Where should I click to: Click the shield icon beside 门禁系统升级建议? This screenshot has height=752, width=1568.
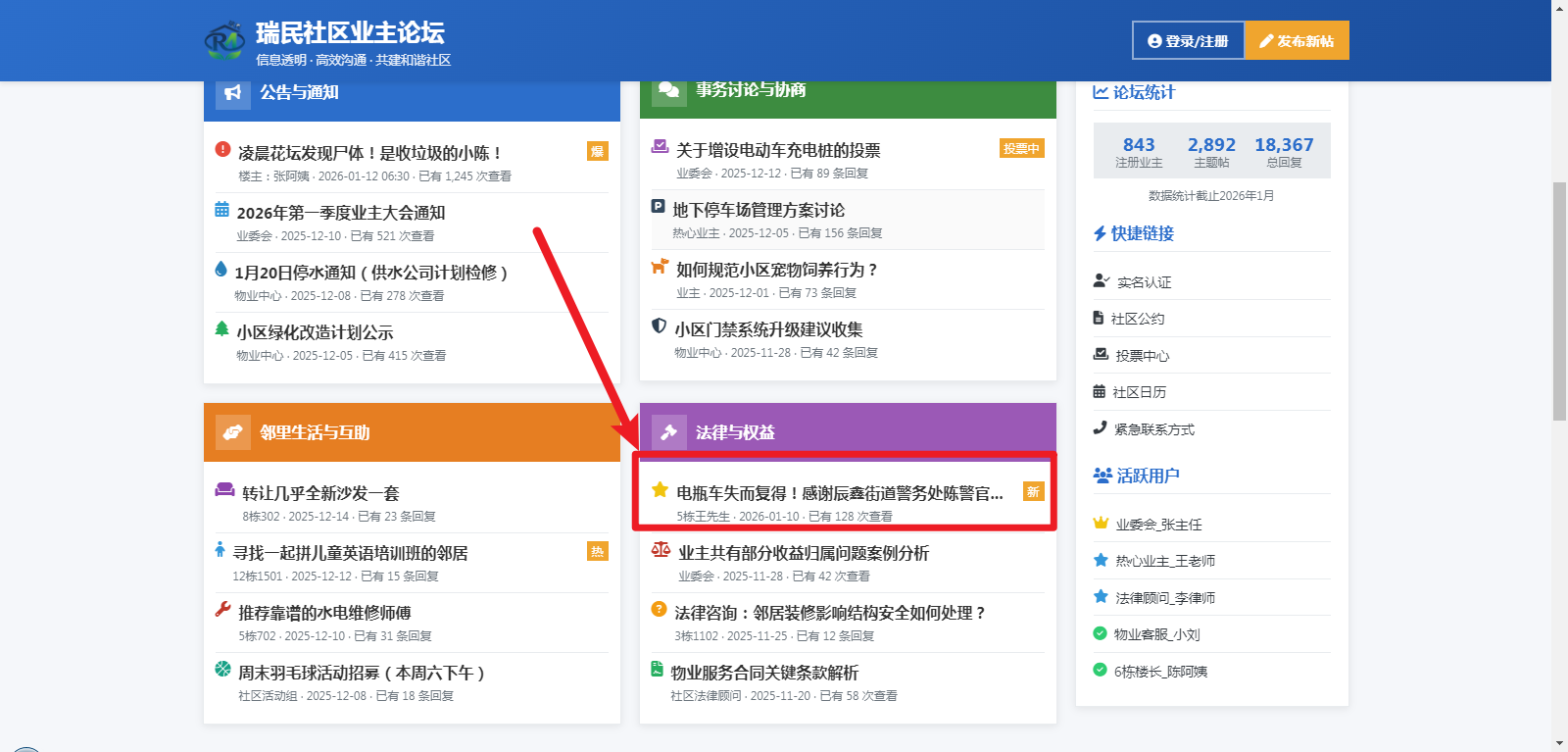pos(659,326)
